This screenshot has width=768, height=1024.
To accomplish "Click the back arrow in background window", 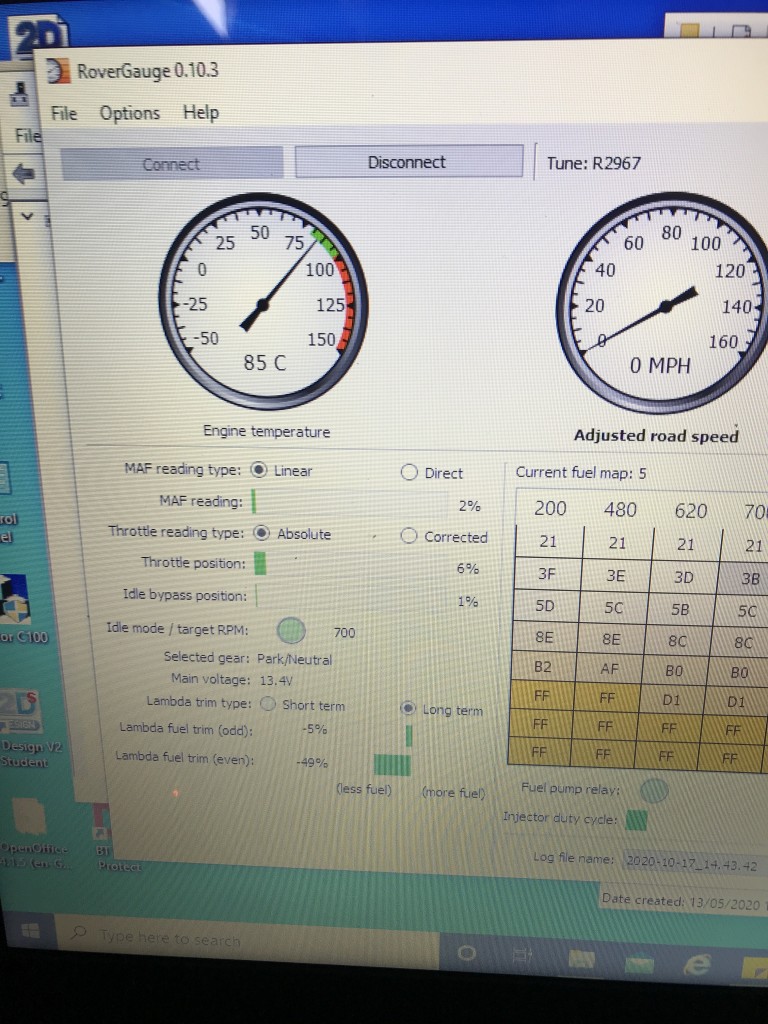I will pos(24,174).
